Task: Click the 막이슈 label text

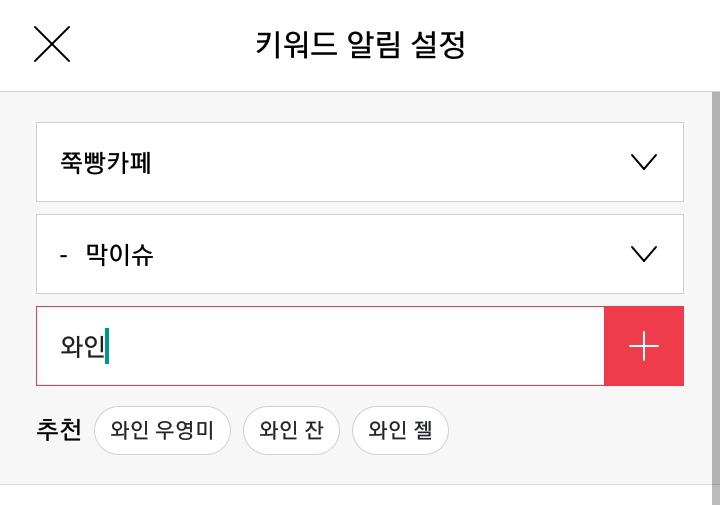Action: pos(120,255)
